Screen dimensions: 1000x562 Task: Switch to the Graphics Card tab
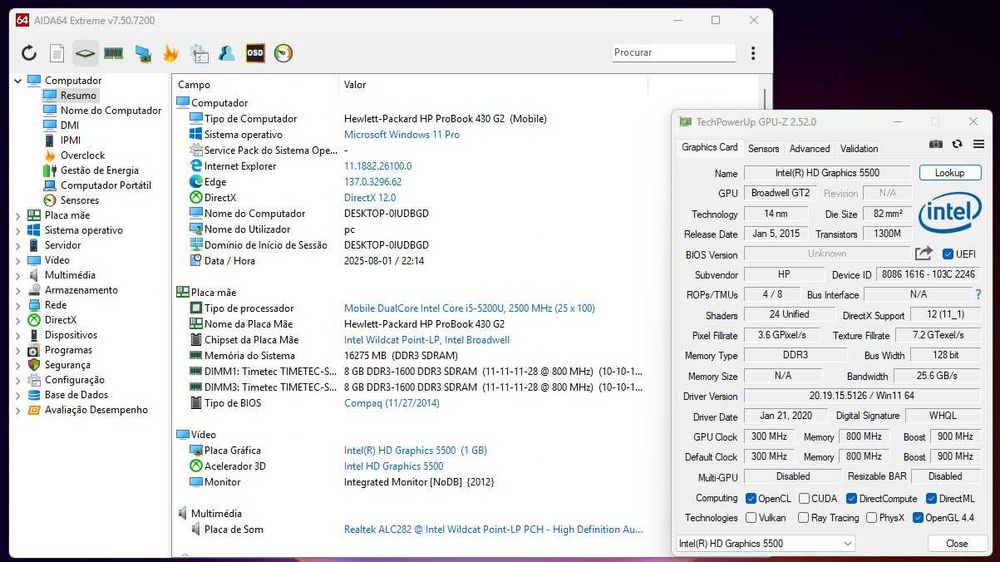coord(709,147)
